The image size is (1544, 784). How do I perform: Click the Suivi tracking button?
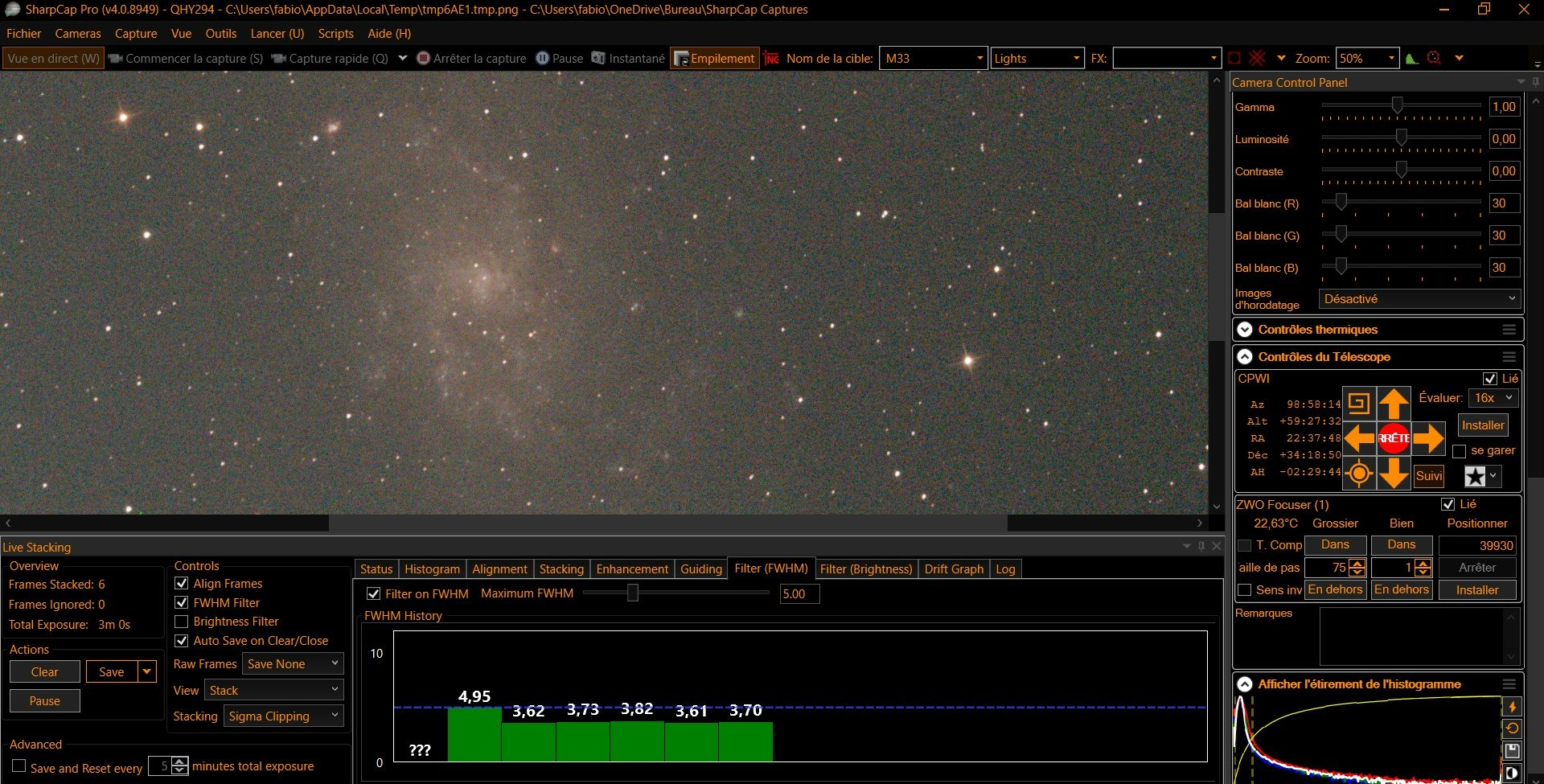pyautogui.click(x=1429, y=476)
